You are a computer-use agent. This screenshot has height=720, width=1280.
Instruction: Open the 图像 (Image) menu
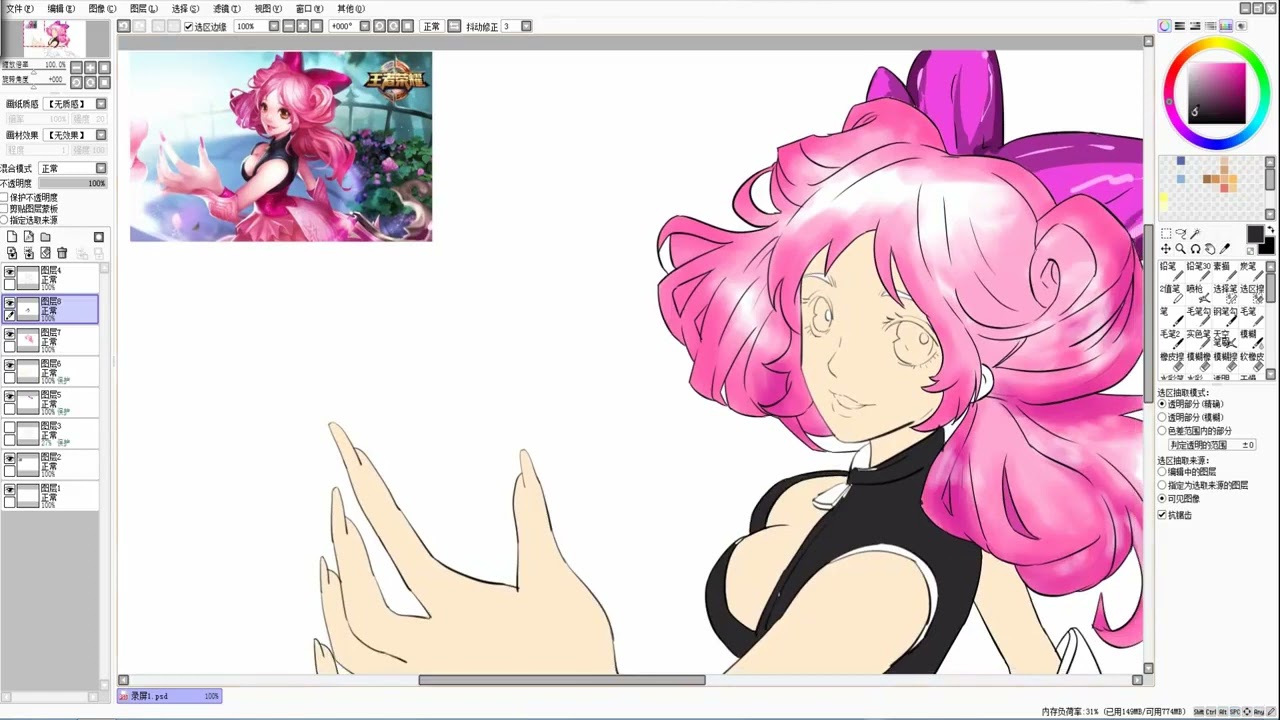coord(102,8)
